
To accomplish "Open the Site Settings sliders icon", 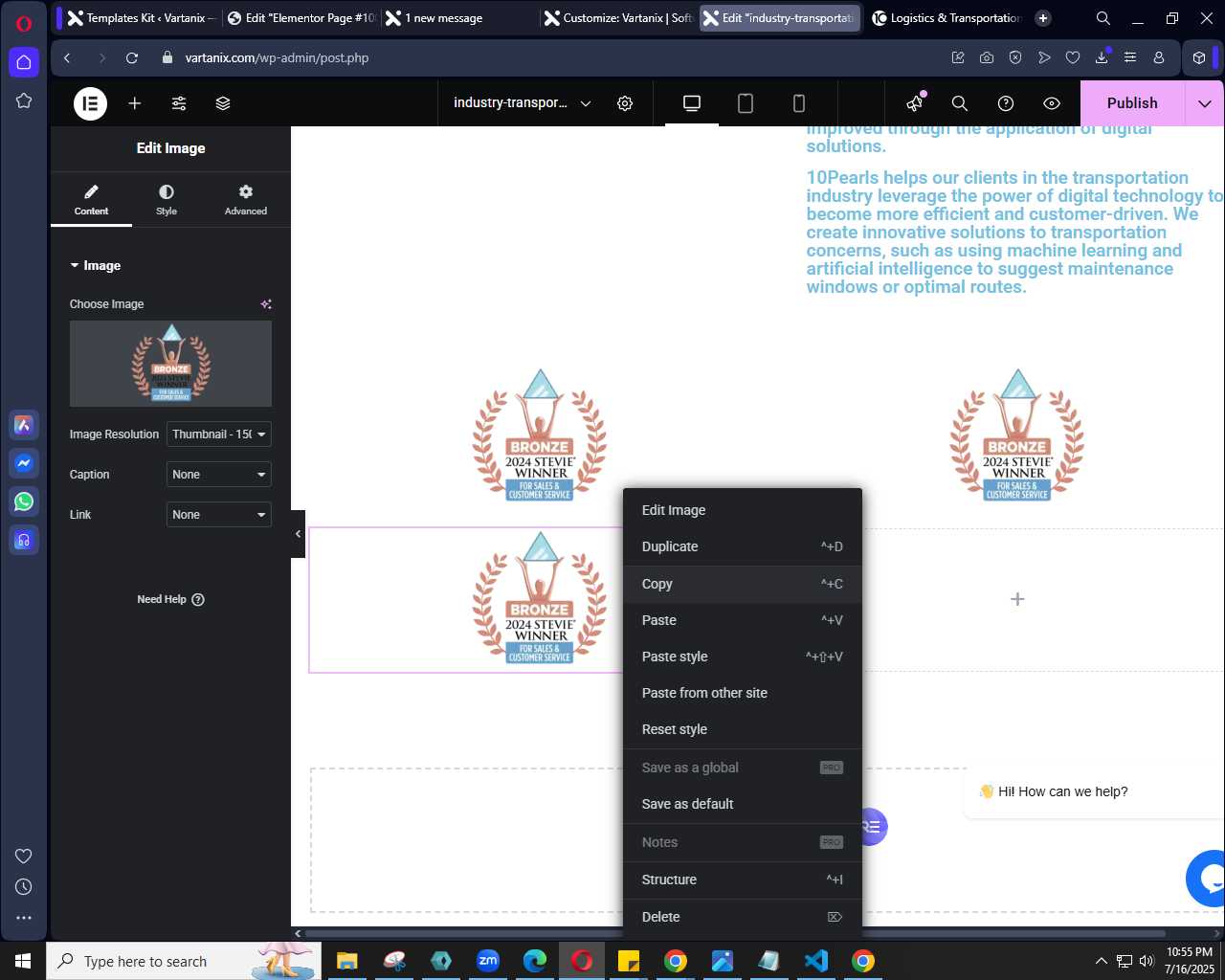I will (179, 103).
